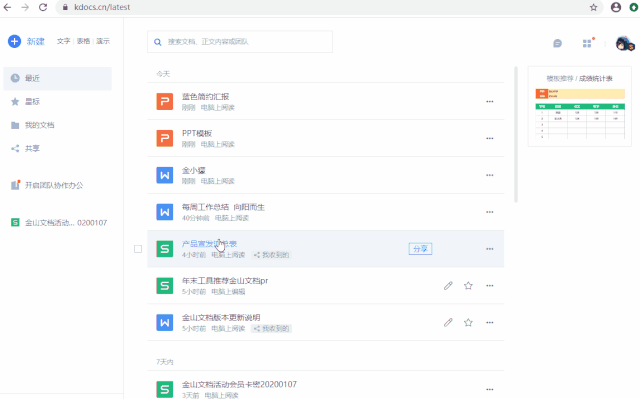Open more options for 年末工具推荐金山文档pr
This screenshot has width=640, height=399.
(x=489, y=286)
